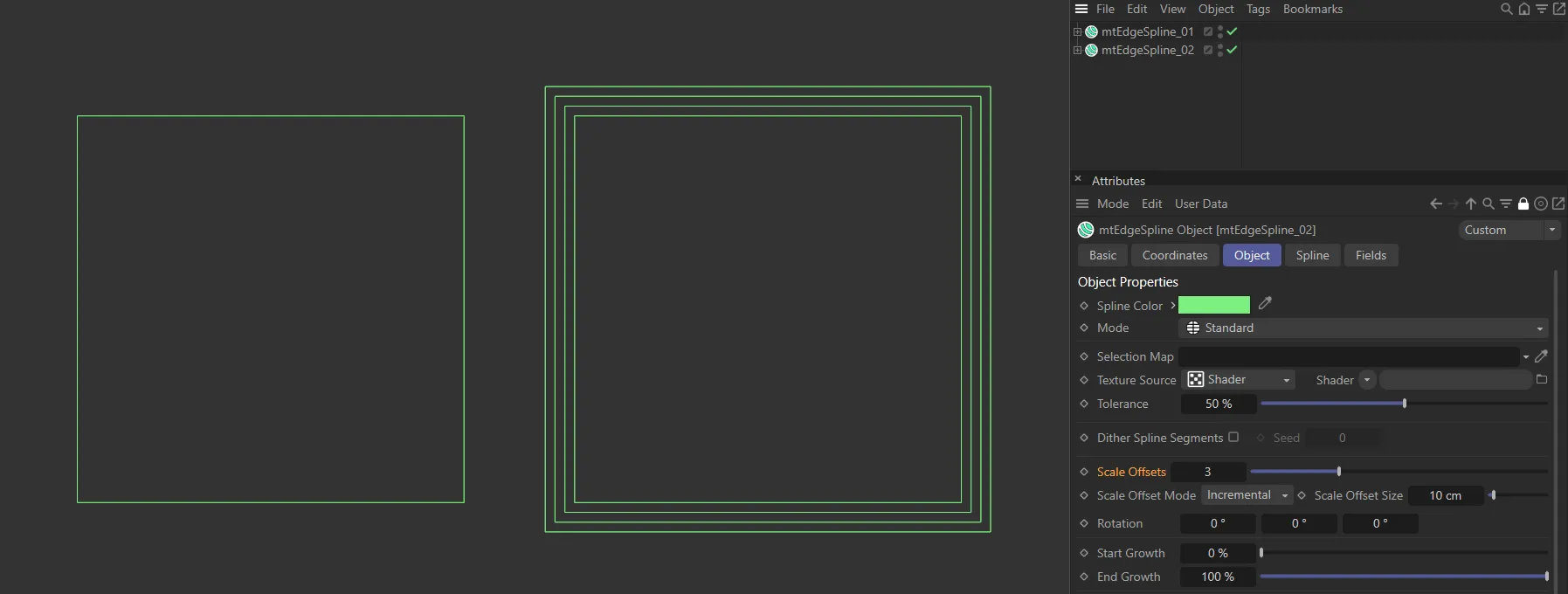Go up one level in Attributes
Viewport: 1568px width, 594px height.
tap(1471, 204)
